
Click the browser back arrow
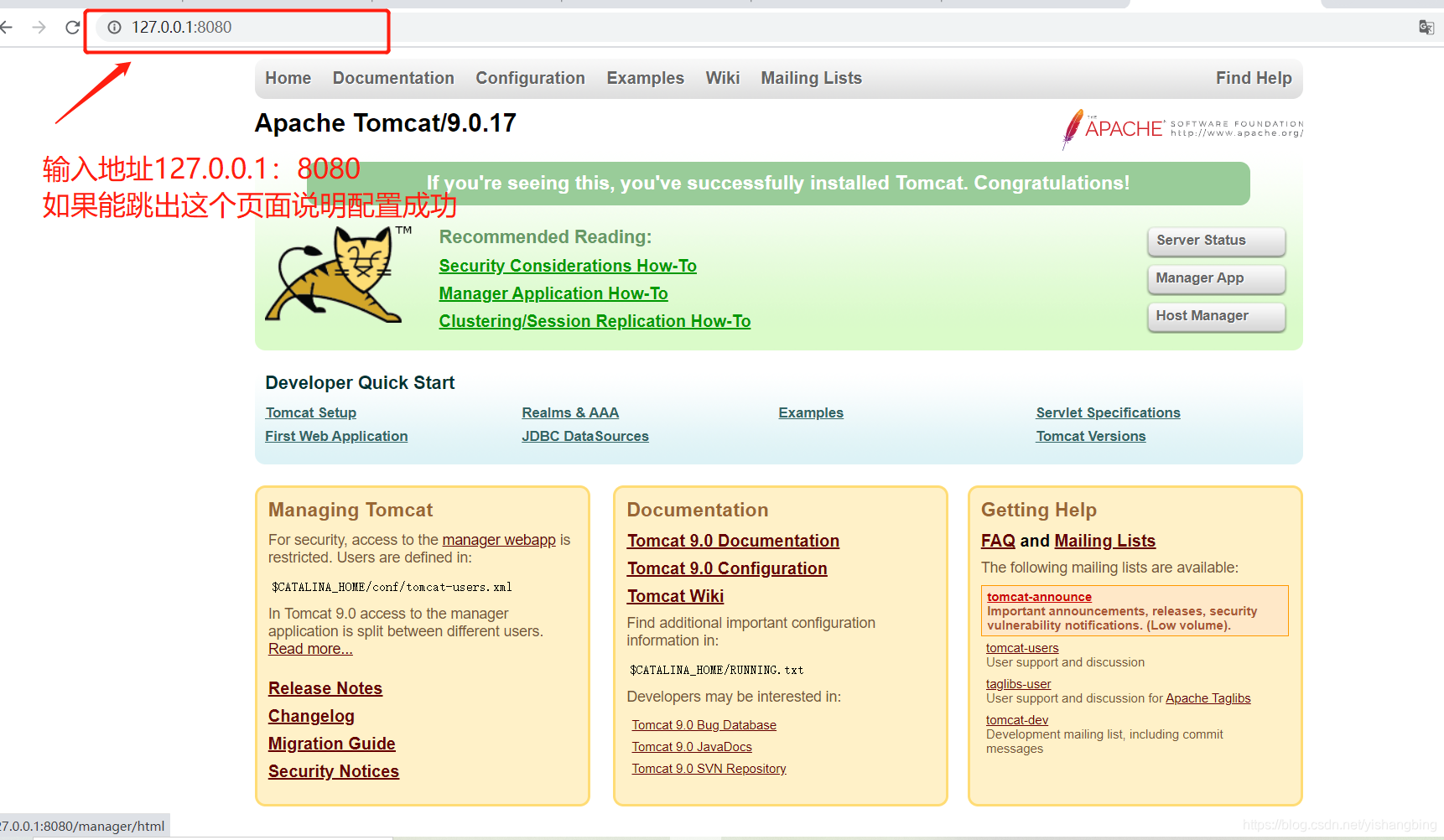click(6, 28)
